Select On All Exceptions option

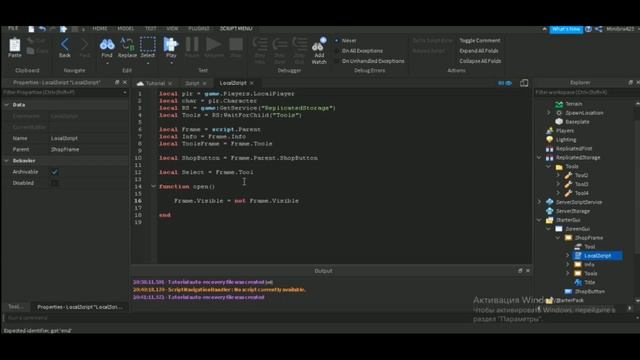359,51
